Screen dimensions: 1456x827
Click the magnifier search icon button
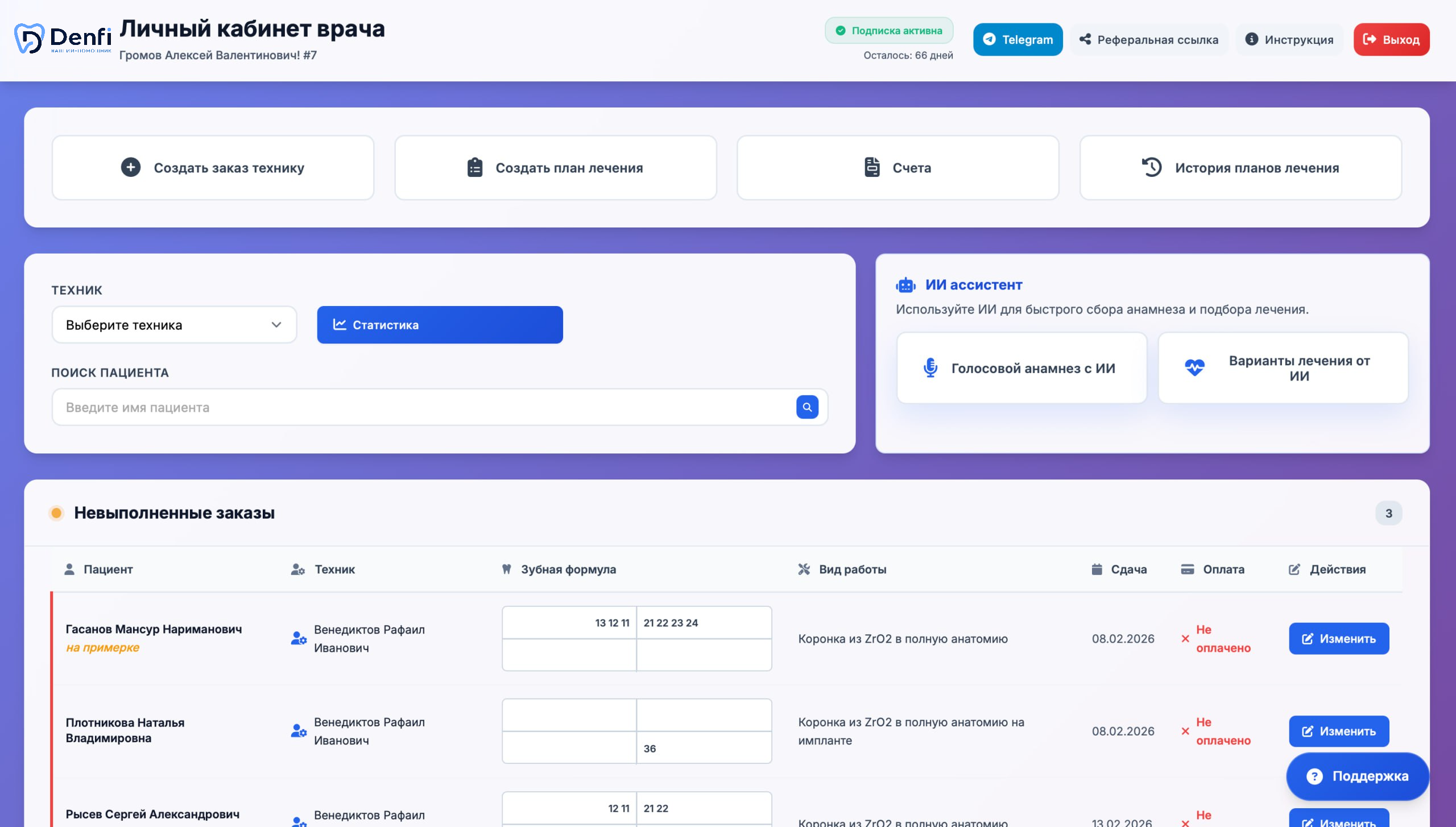pyautogui.click(x=807, y=407)
